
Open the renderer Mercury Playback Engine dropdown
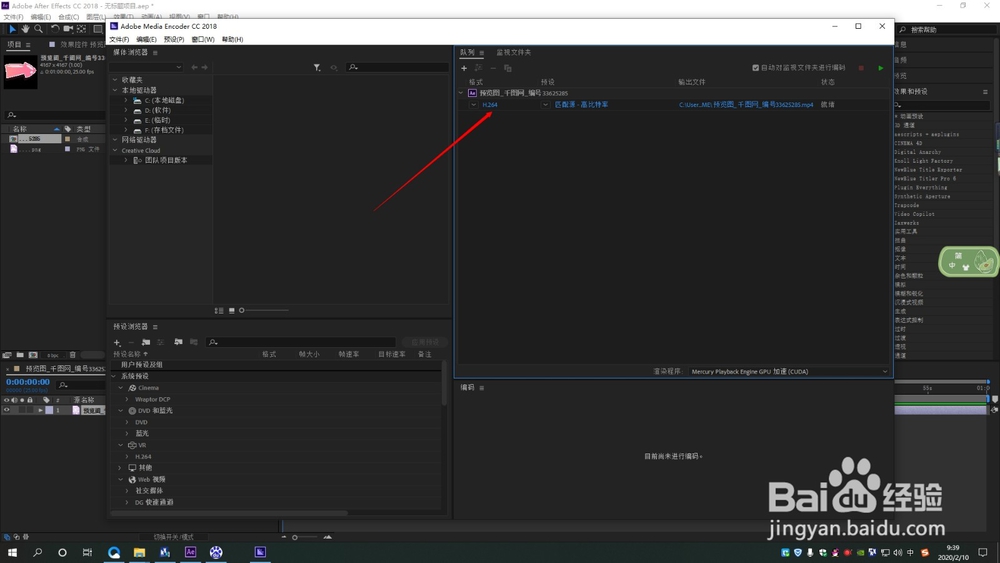(x=790, y=371)
